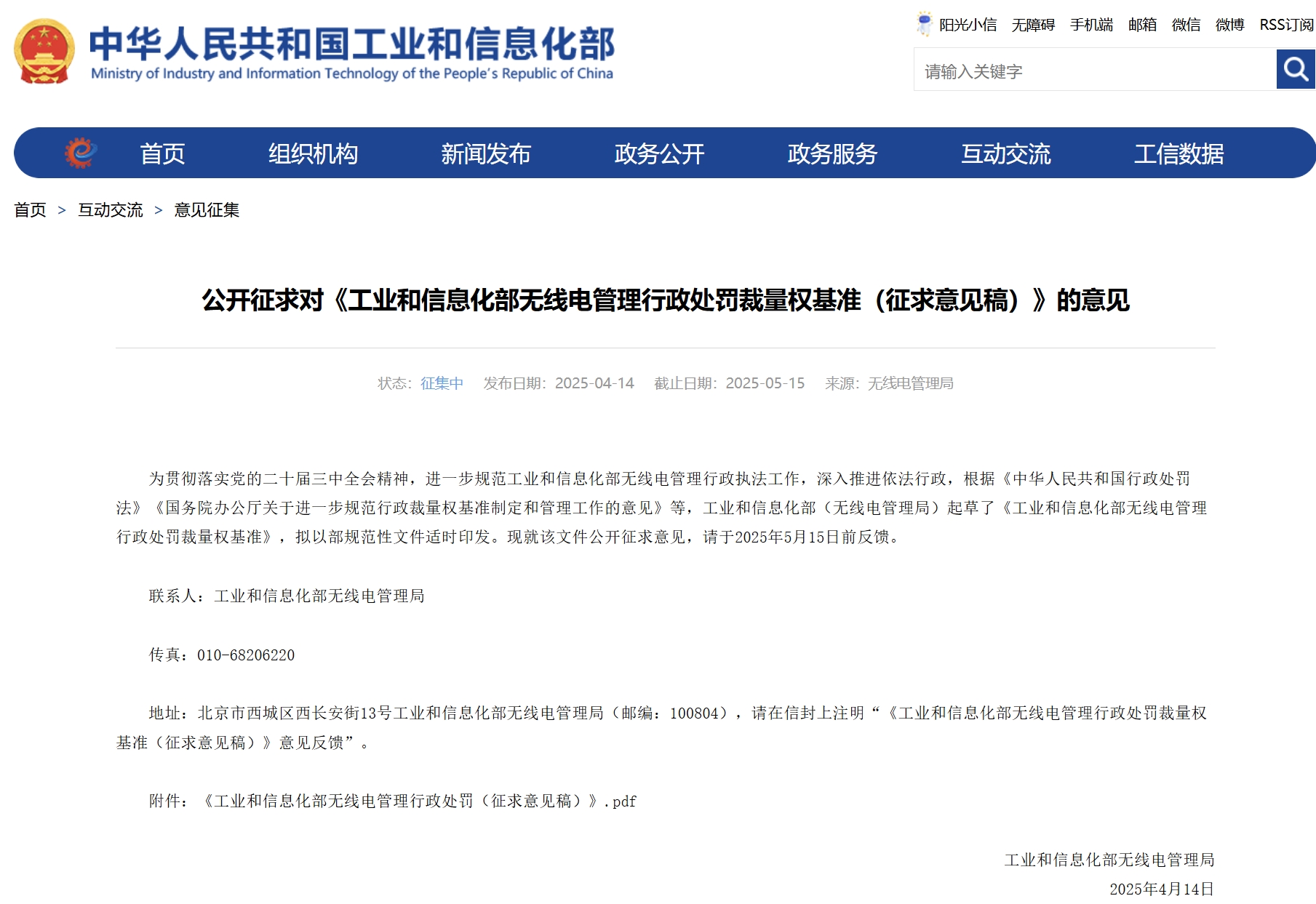Screen dimensions: 1316x904
Task: Open the RSS订阅 subscription link
Action: click(1286, 25)
